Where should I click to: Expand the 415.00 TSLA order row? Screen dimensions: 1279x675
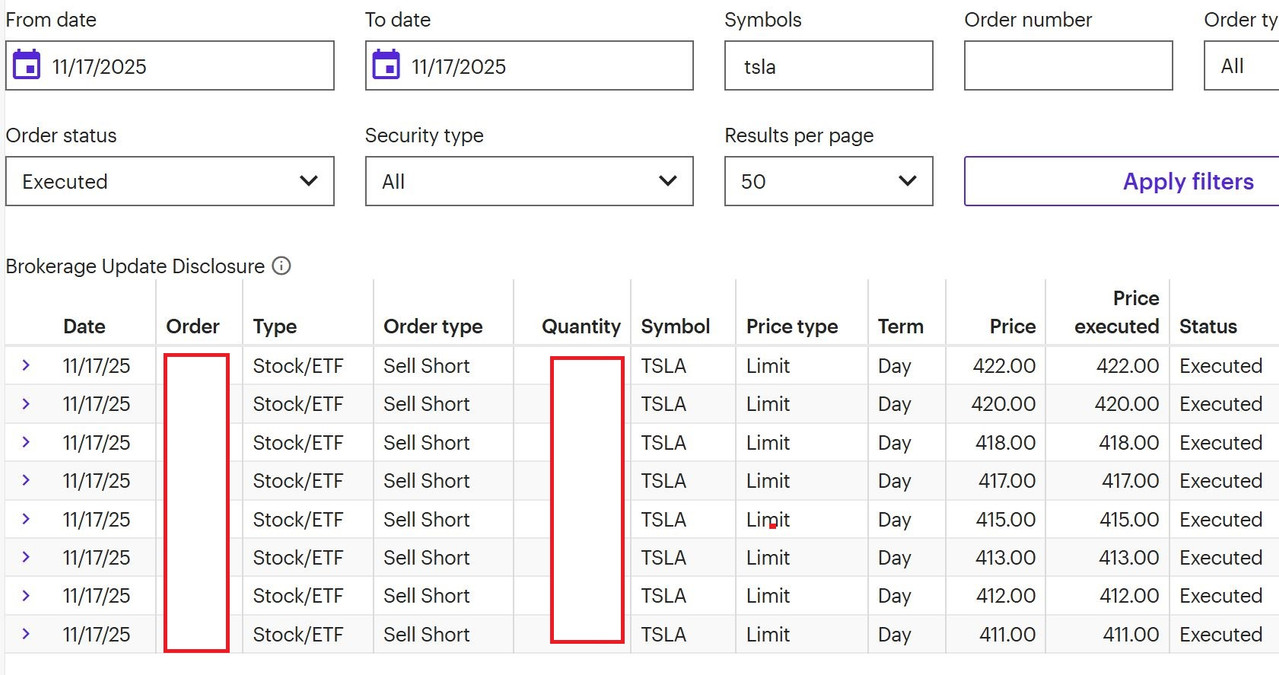(26, 519)
